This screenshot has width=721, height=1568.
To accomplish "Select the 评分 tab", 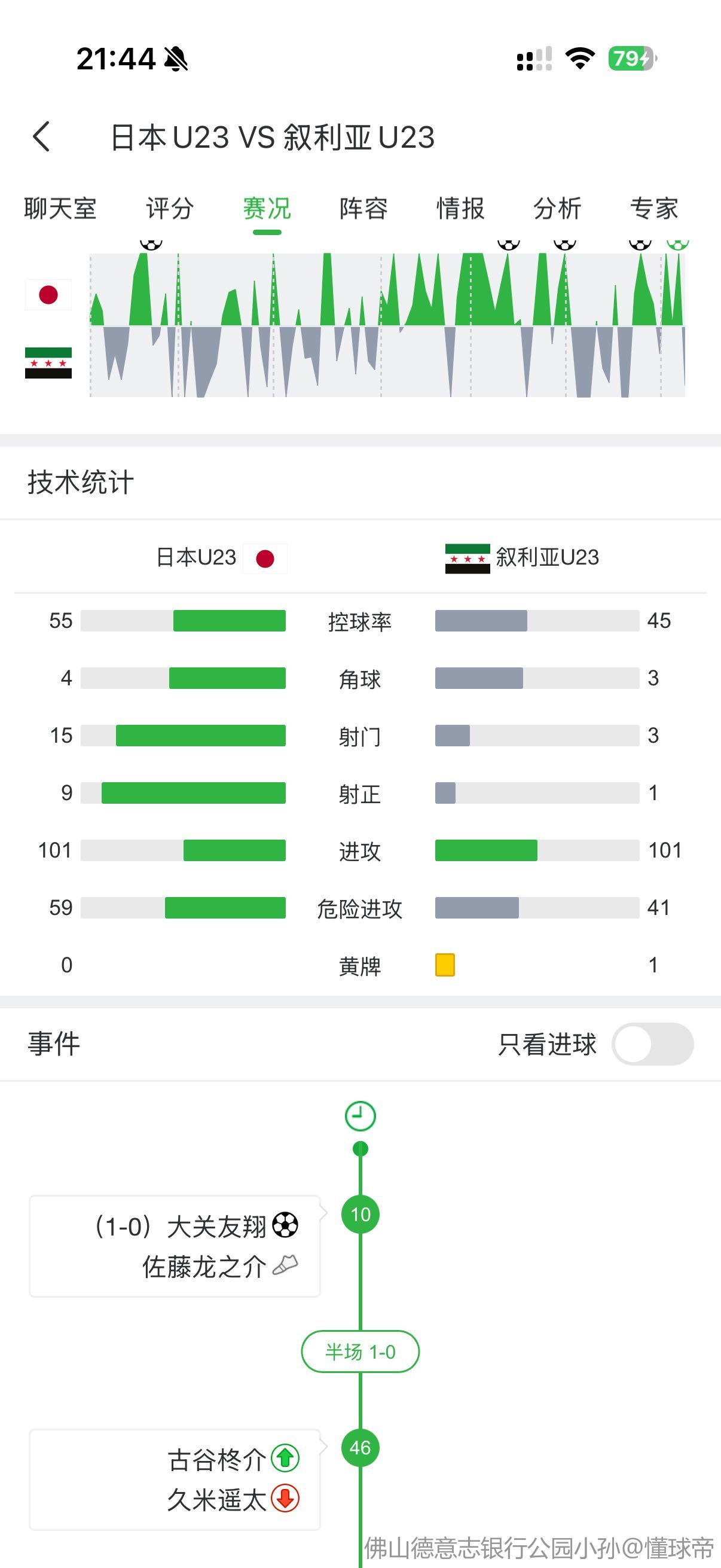I will click(170, 209).
